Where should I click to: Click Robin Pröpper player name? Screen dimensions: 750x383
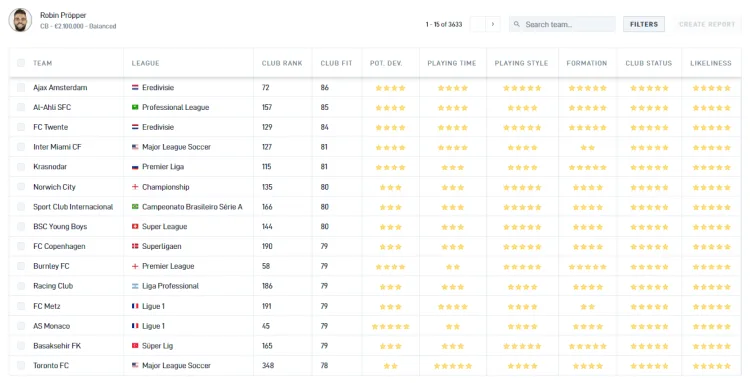pos(63,15)
